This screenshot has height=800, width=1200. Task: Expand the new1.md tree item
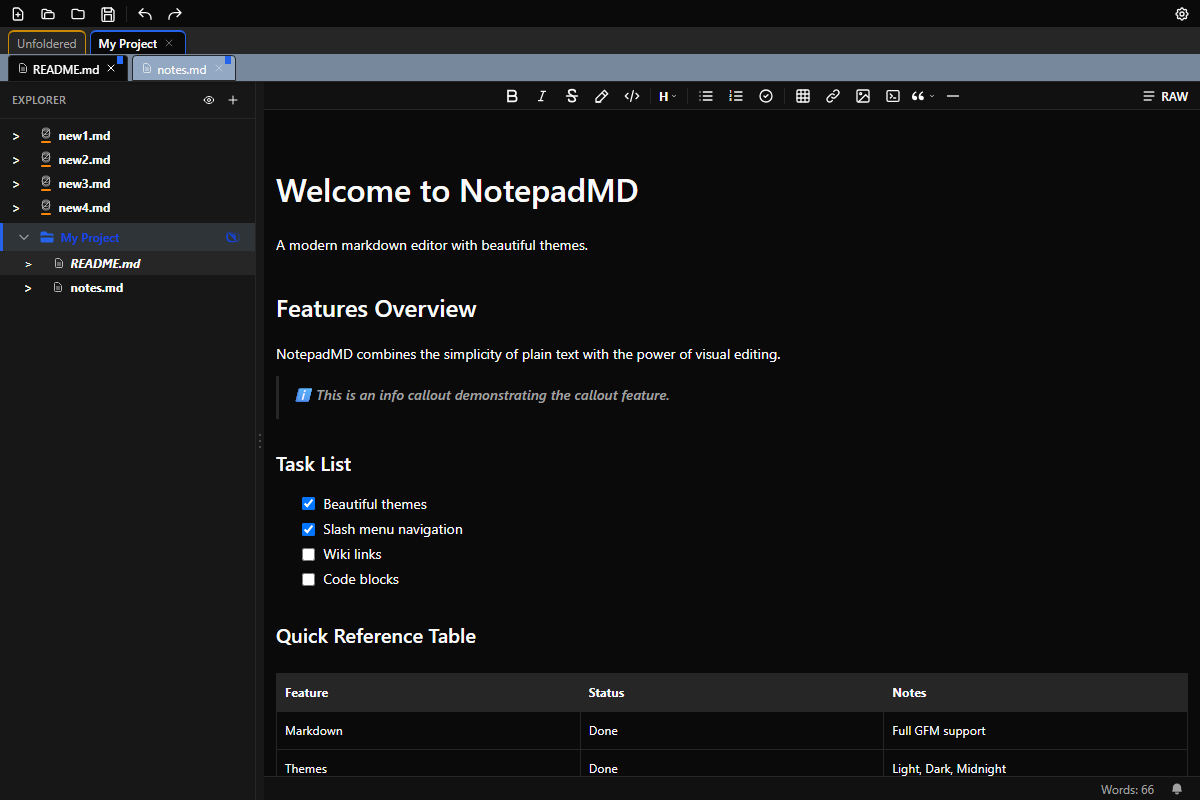[15, 135]
